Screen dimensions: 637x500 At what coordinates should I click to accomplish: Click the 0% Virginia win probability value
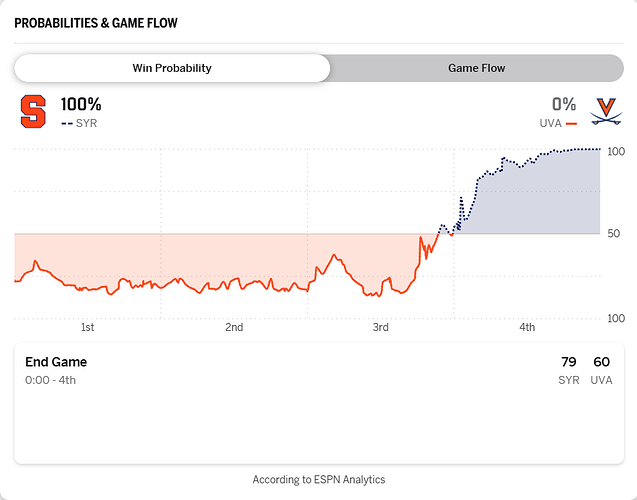[x=564, y=104]
